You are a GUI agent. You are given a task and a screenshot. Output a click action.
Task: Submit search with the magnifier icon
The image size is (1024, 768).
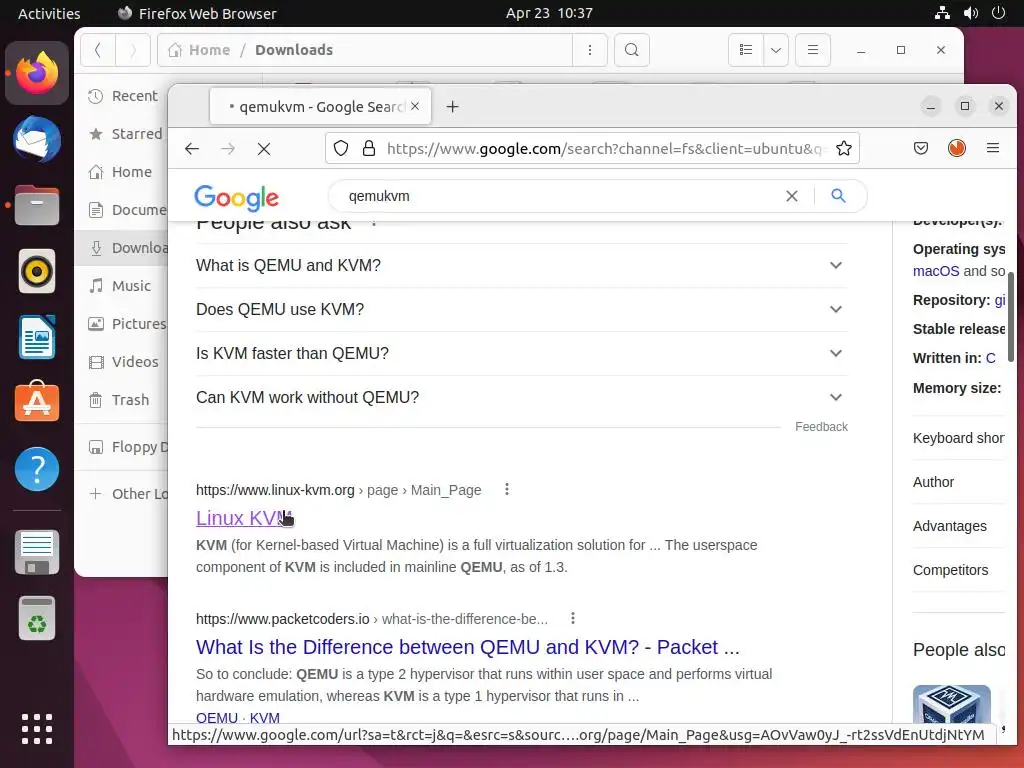click(x=839, y=196)
